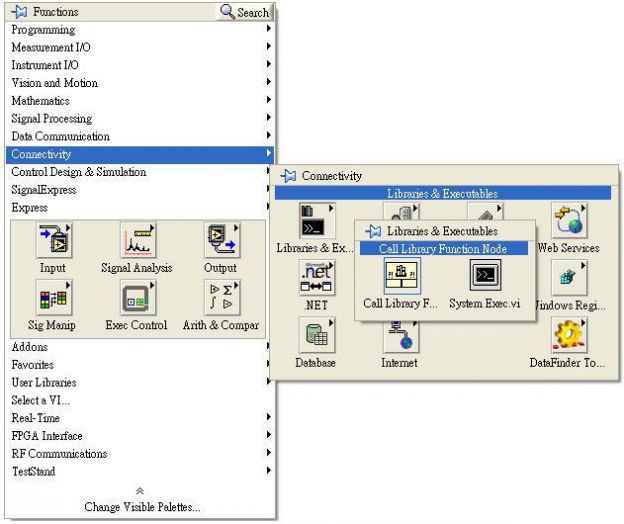Expand the Real-Time submenu arrow

pos(269,417)
